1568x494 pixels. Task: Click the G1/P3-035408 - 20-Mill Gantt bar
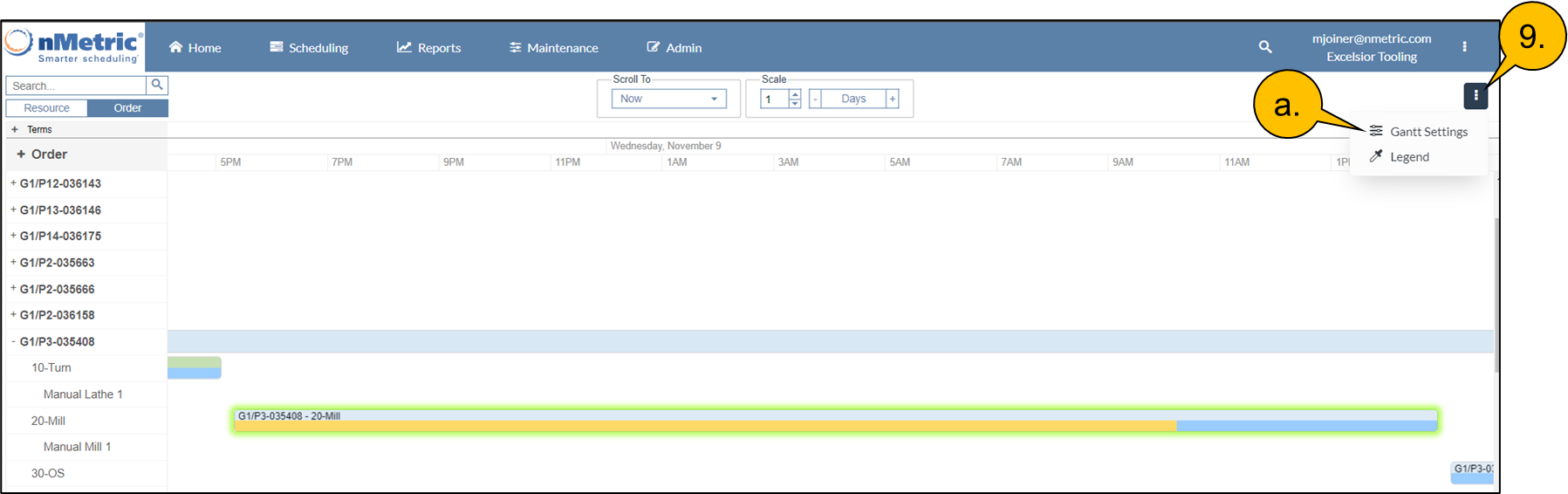836,420
